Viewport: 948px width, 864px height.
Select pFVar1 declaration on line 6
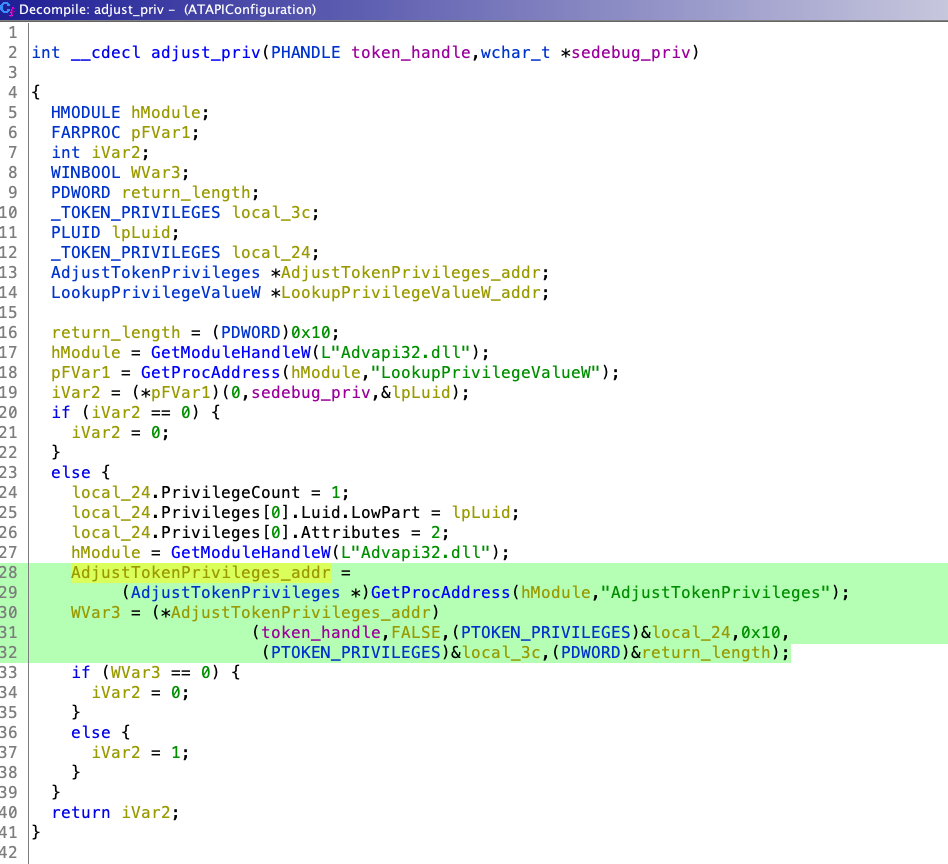161,132
